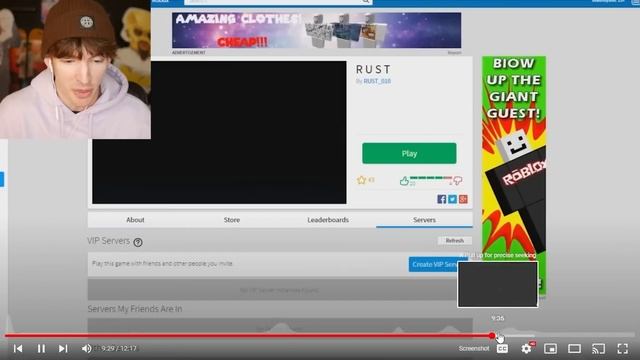Cast the video to a TV

pyautogui.click(x=598, y=349)
